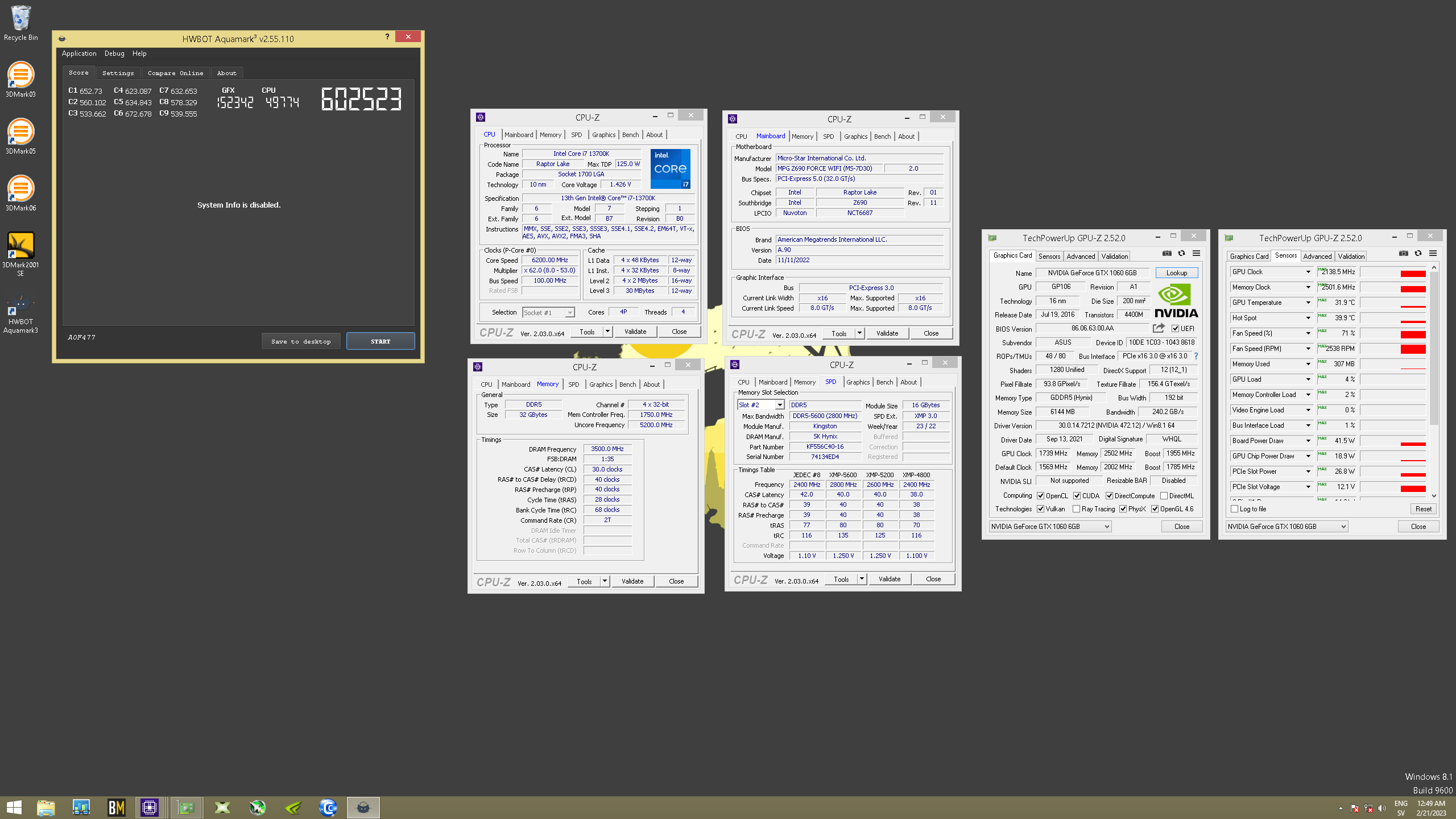Open the NVIDIA icon on the taskbar
Image resolution: width=1456 pixels, height=819 pixels.
click(x=293, y=807)
